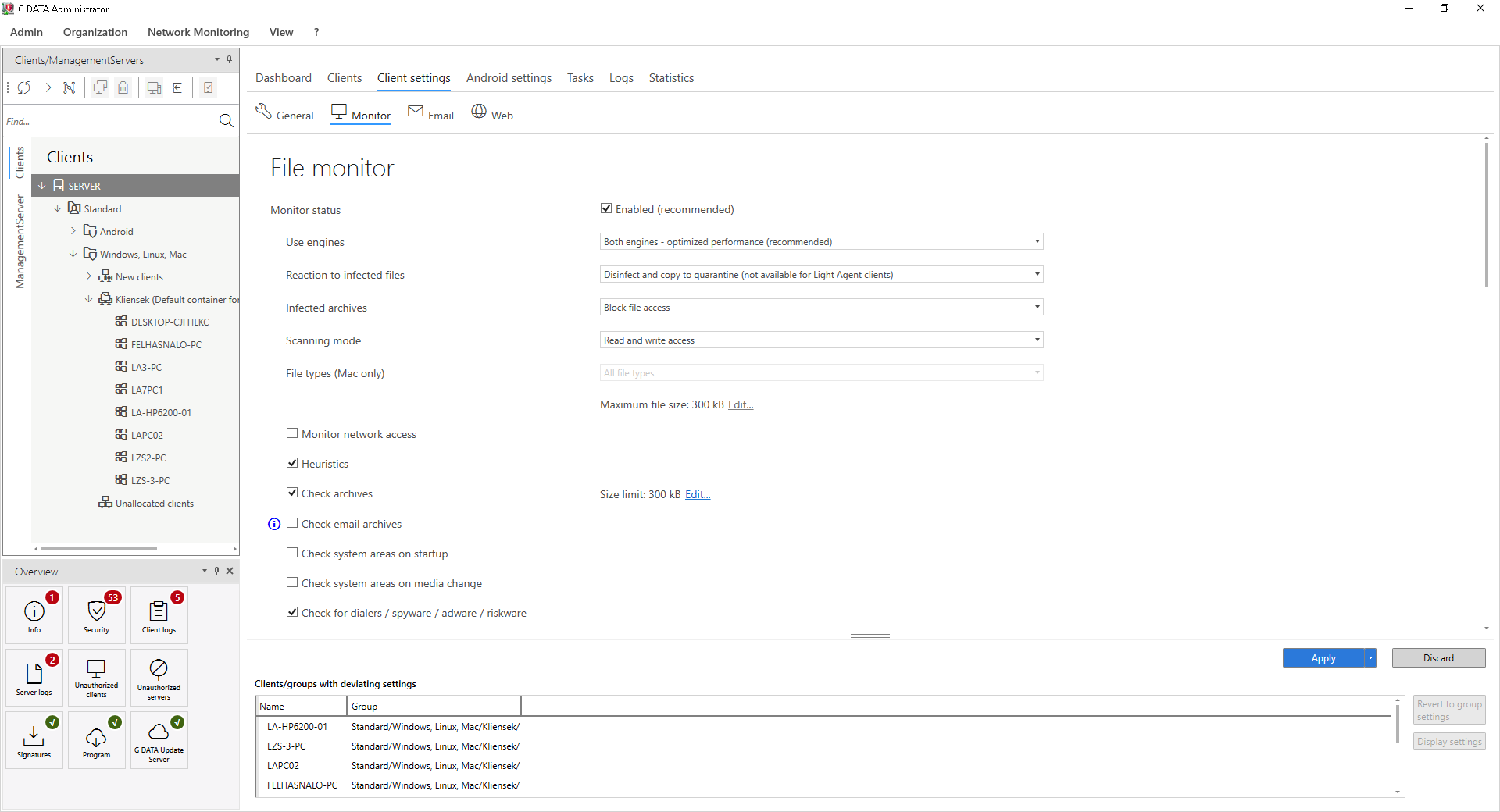Switch to the Dashboard tab
This screenshot has width=1500, height=812.
284,78
